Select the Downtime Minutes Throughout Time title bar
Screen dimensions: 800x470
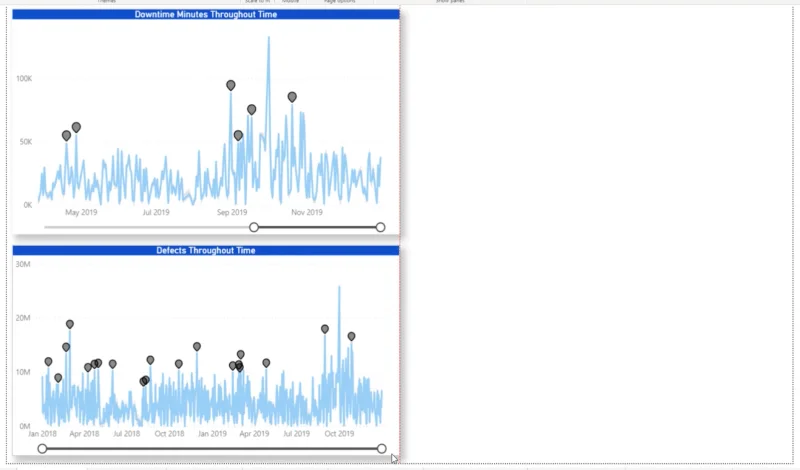pos(206,14)
